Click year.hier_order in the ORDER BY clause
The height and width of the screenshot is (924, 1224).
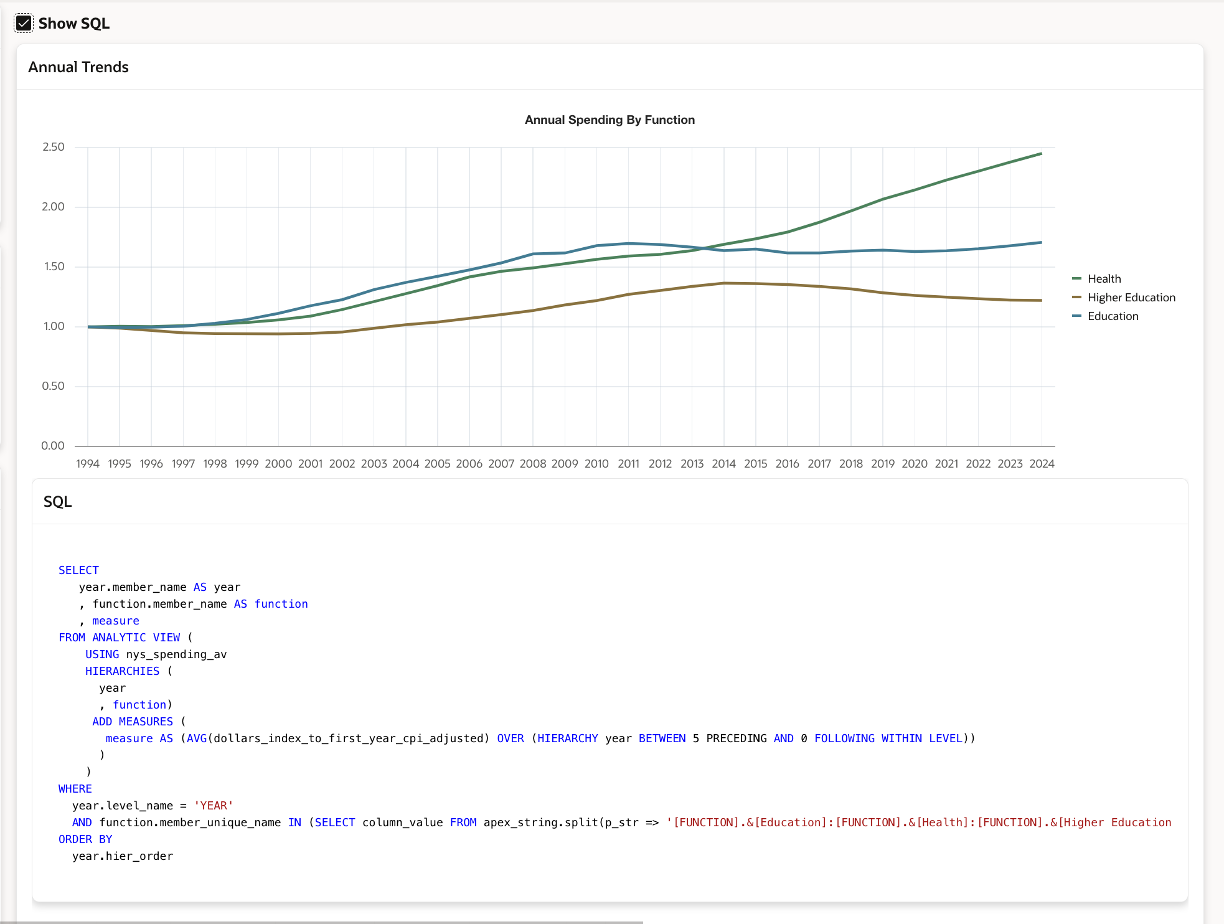coord(122,856)
